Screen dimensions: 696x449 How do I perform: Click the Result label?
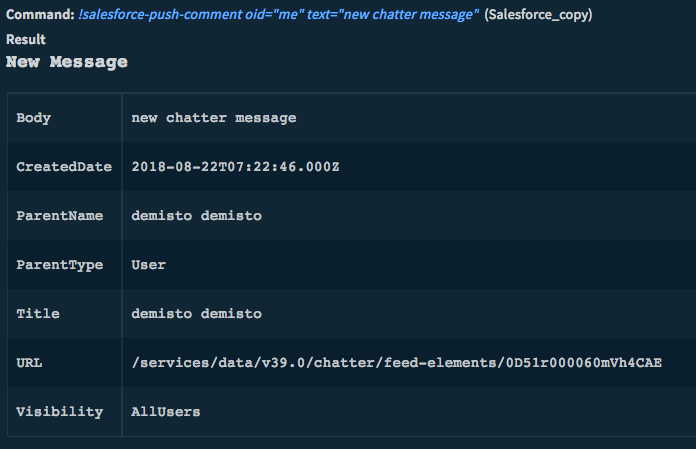26,40
